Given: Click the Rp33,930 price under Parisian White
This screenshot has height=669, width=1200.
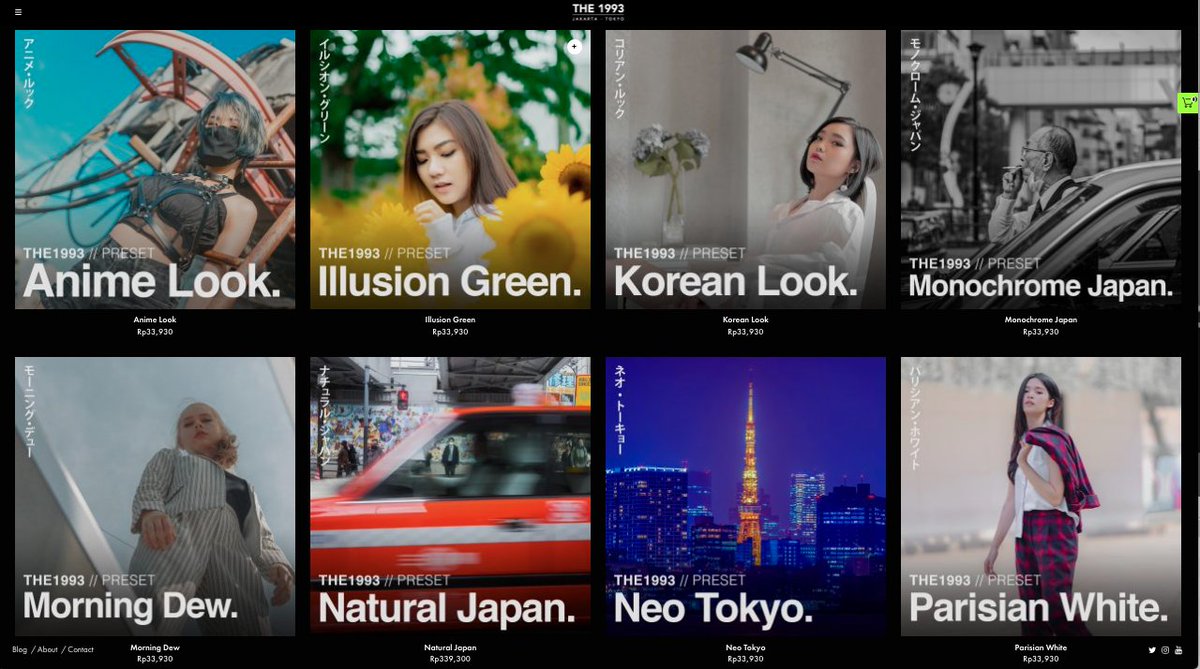Looking at the screenshot, I should tap(1041, 660).
